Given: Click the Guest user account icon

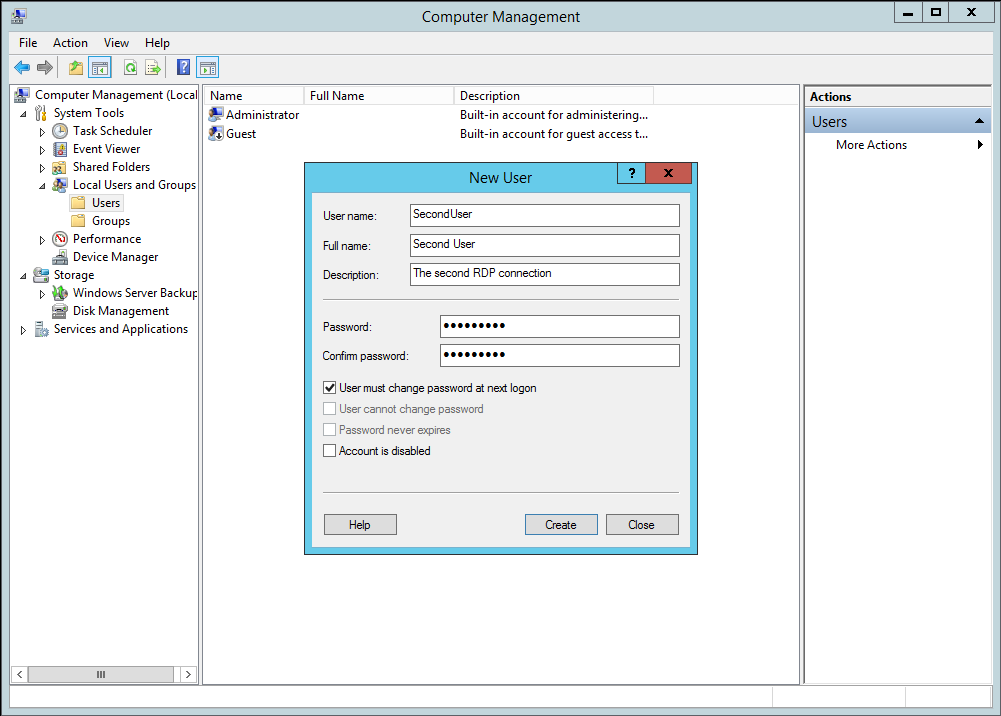Looking at the screenshot, I should coord(216,133).
